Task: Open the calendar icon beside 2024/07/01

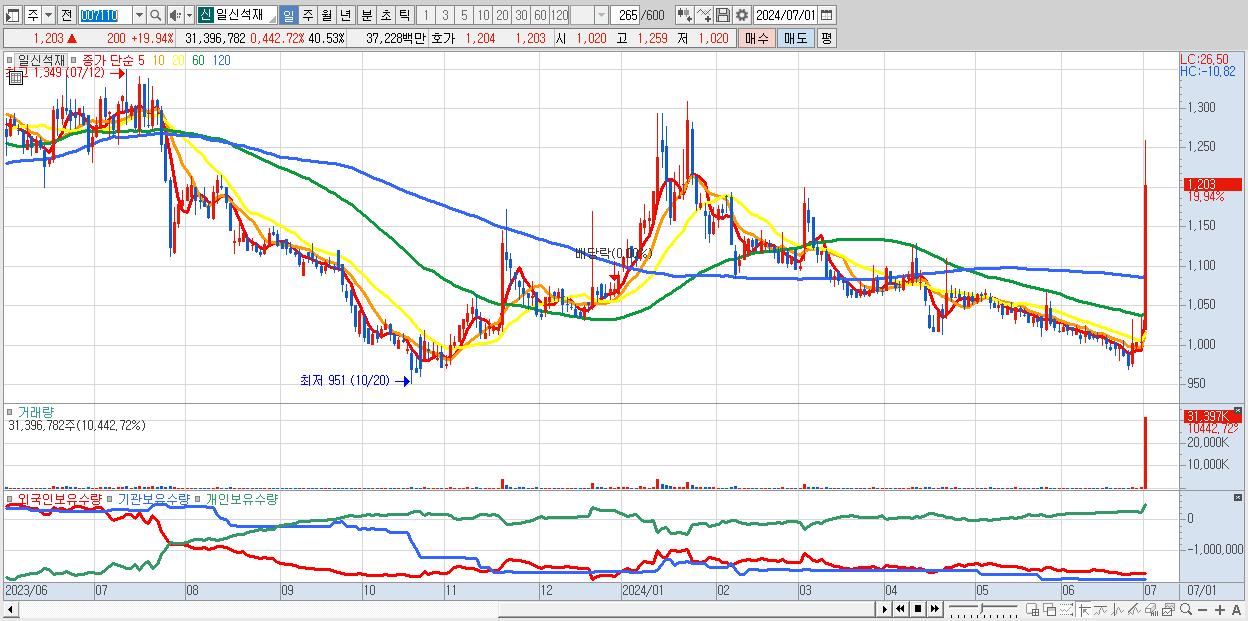Action: 826,15
